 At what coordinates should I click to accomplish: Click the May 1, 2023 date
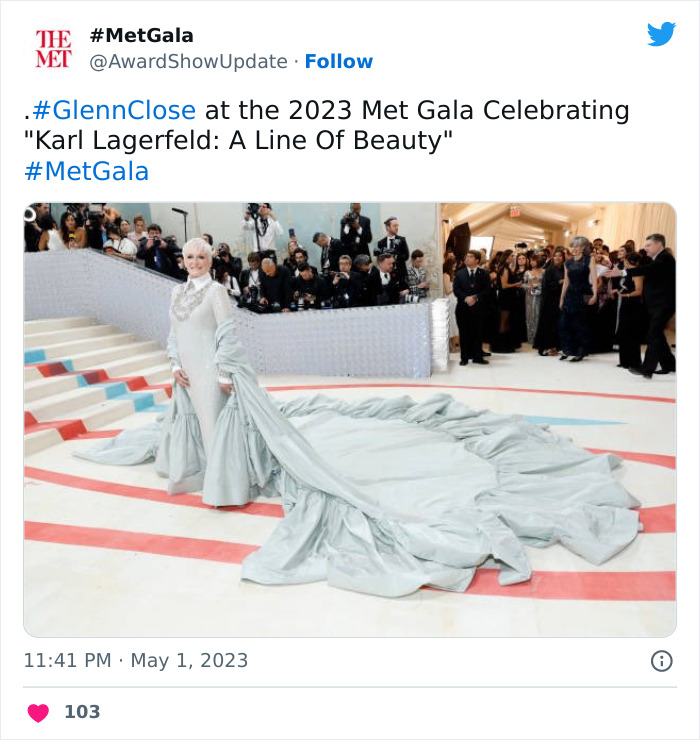coord(189,661)
